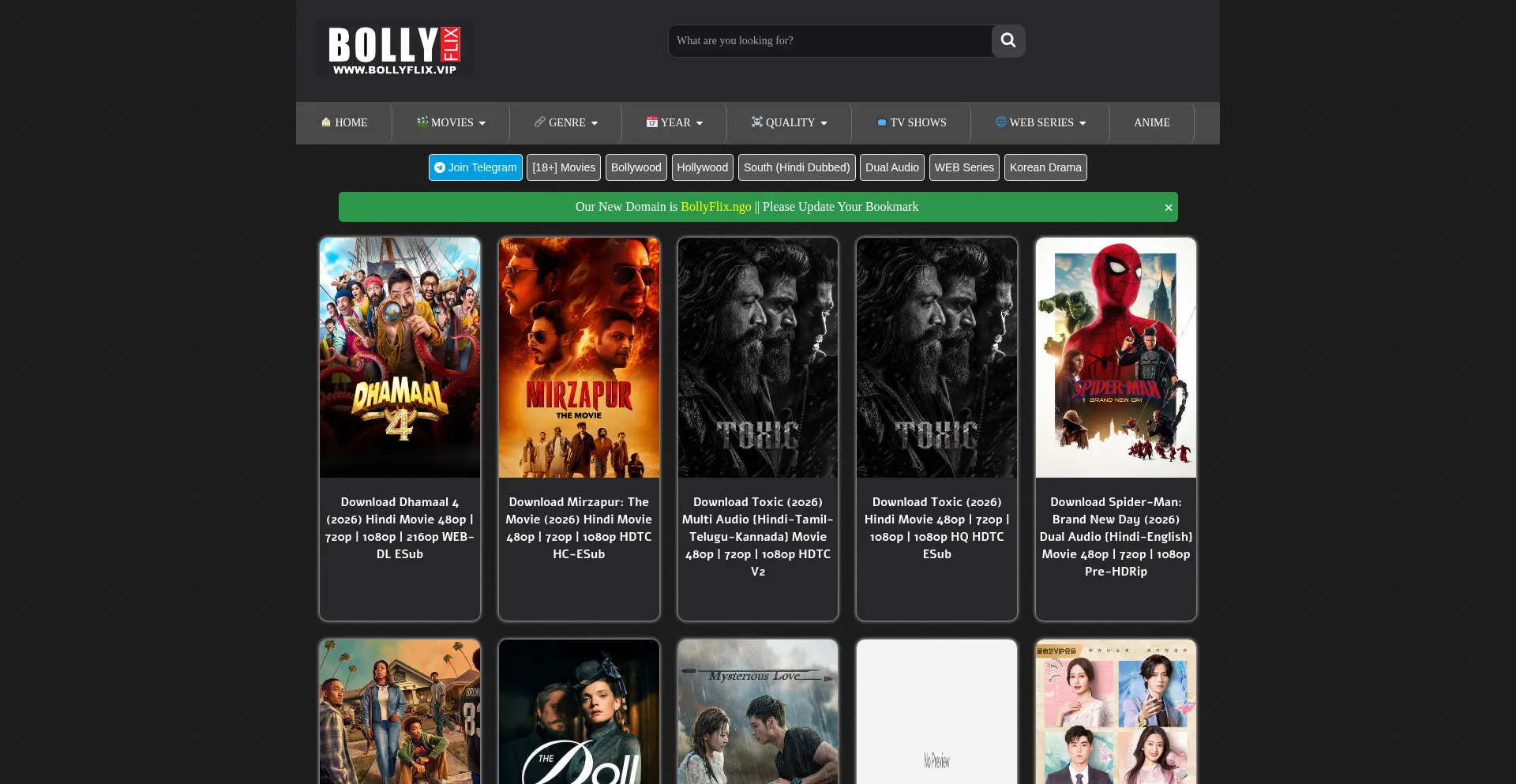This screenshot has height=784, width=1516.
Task: Click the Join Telegram button
Action: point(475,167)
